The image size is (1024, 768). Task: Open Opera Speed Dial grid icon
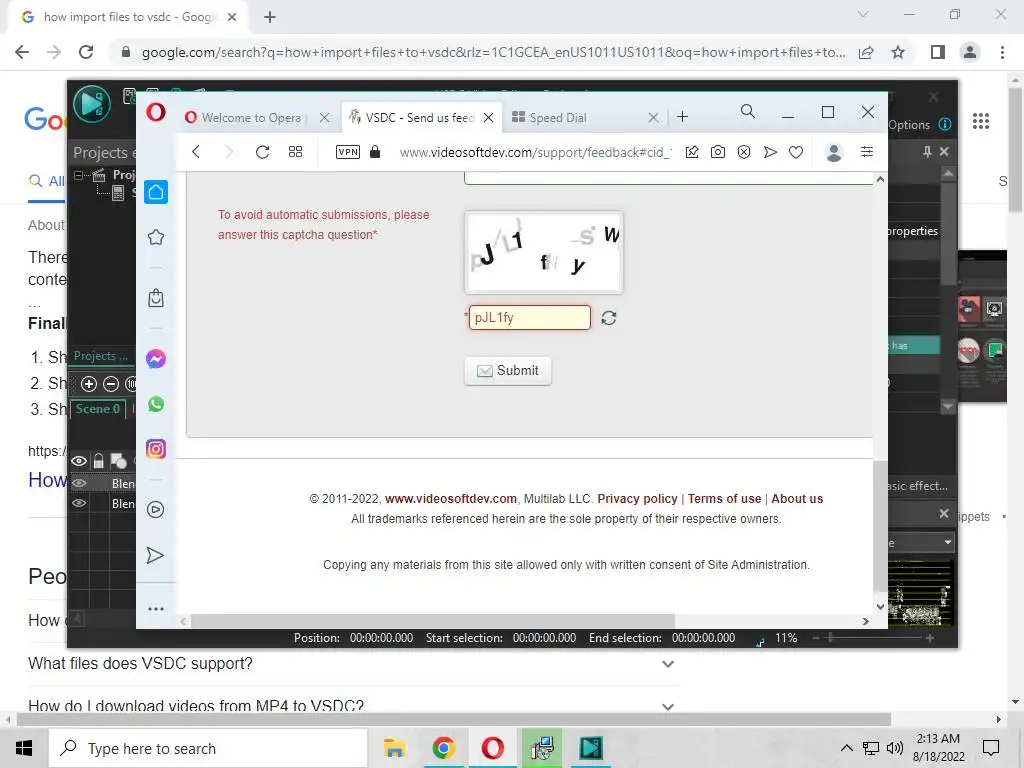click(295, 152)
